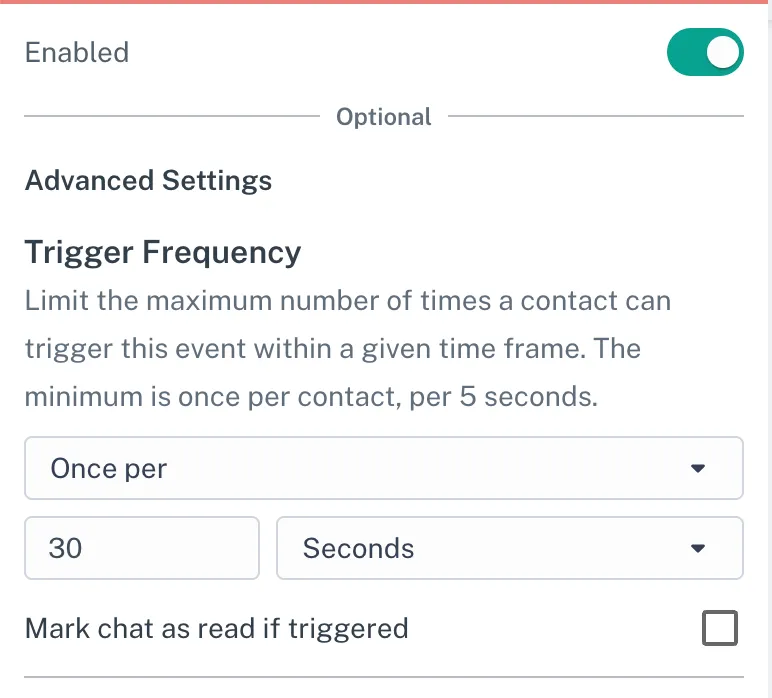Expand the Seconds time unit dropdown

coord(509,548)
